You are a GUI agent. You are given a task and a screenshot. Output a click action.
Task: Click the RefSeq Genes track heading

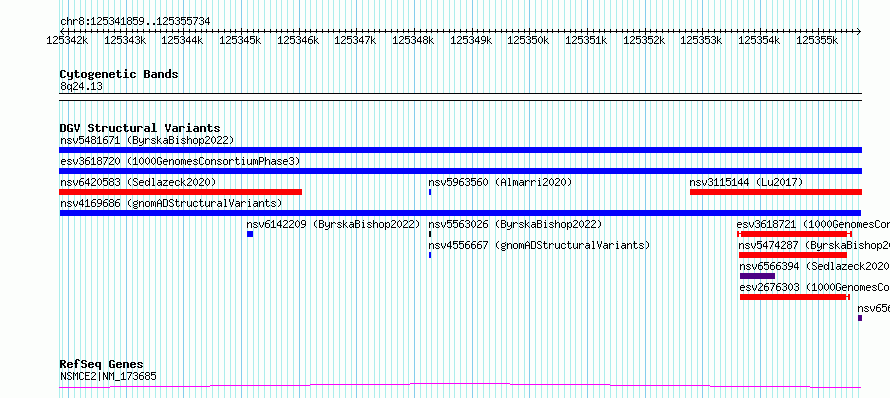(101, 364)
